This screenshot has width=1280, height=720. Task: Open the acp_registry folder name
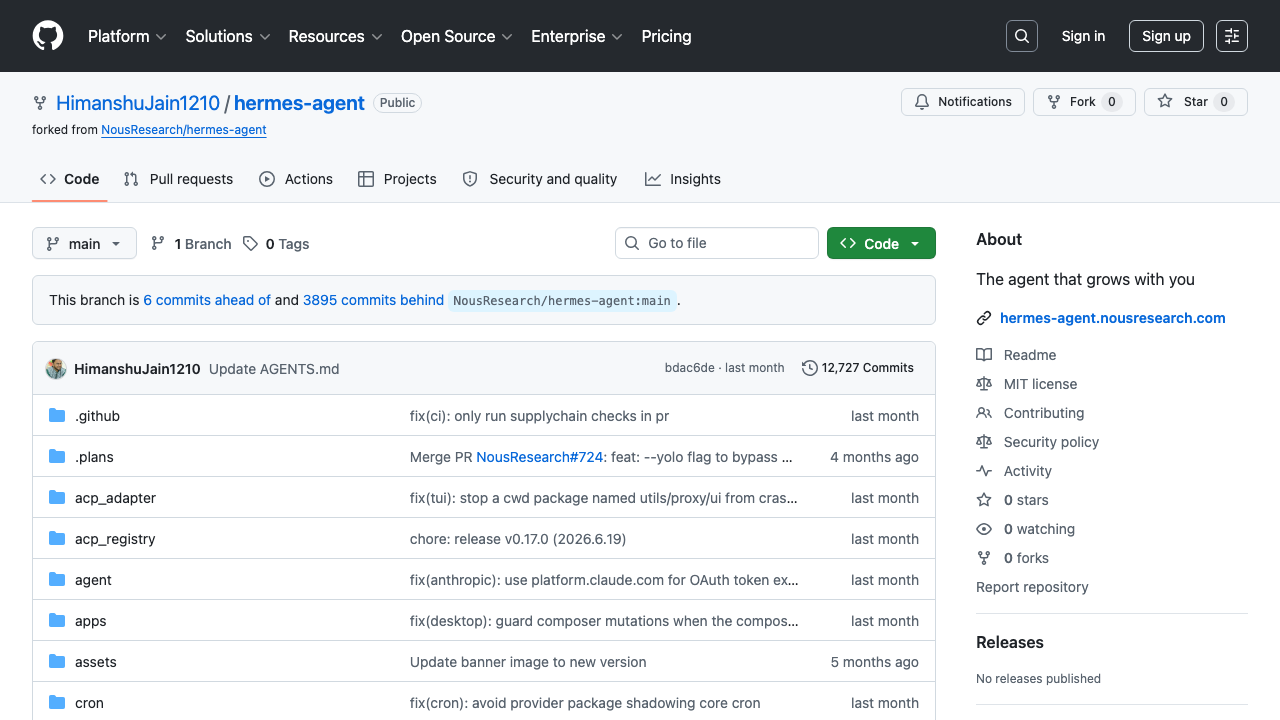pyautogui.click(x=115, y=539)
